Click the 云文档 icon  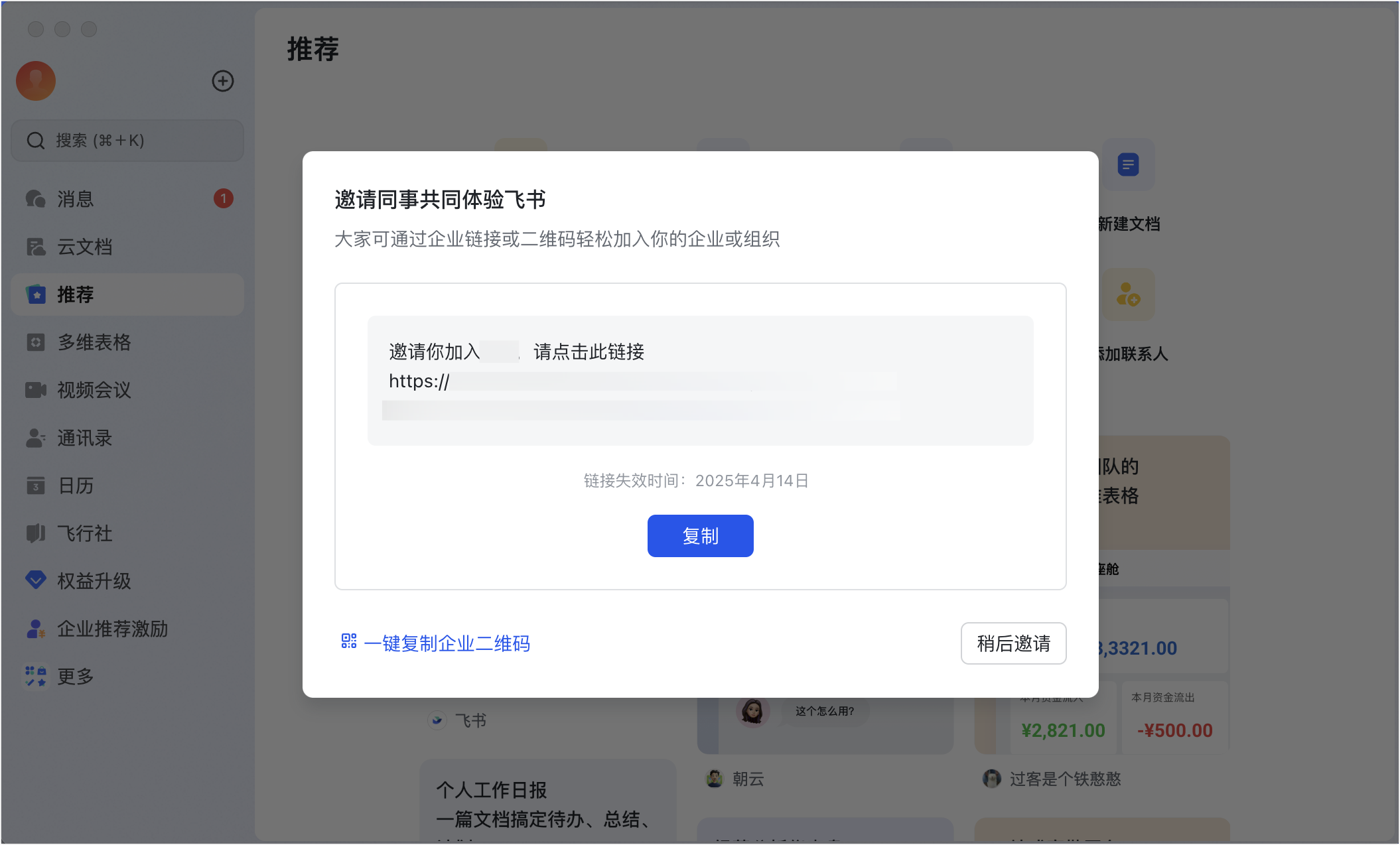[x=36, y=247]
